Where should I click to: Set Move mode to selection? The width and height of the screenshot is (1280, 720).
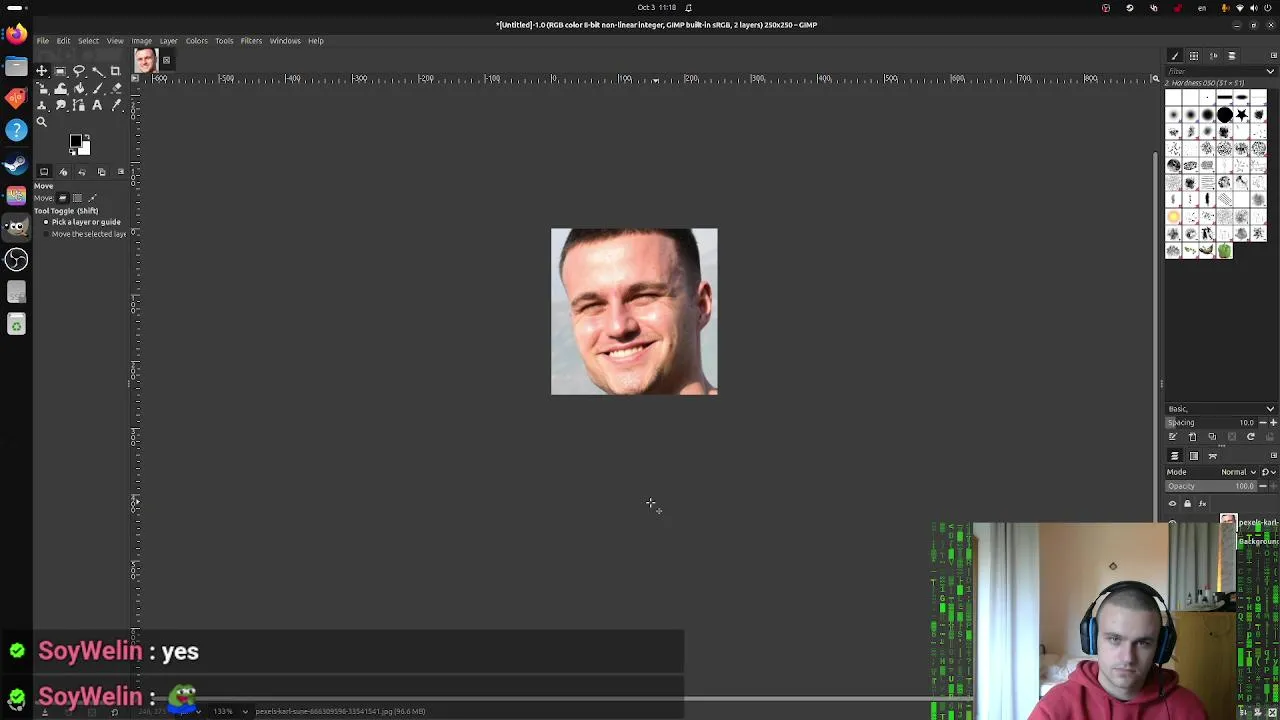77,198
